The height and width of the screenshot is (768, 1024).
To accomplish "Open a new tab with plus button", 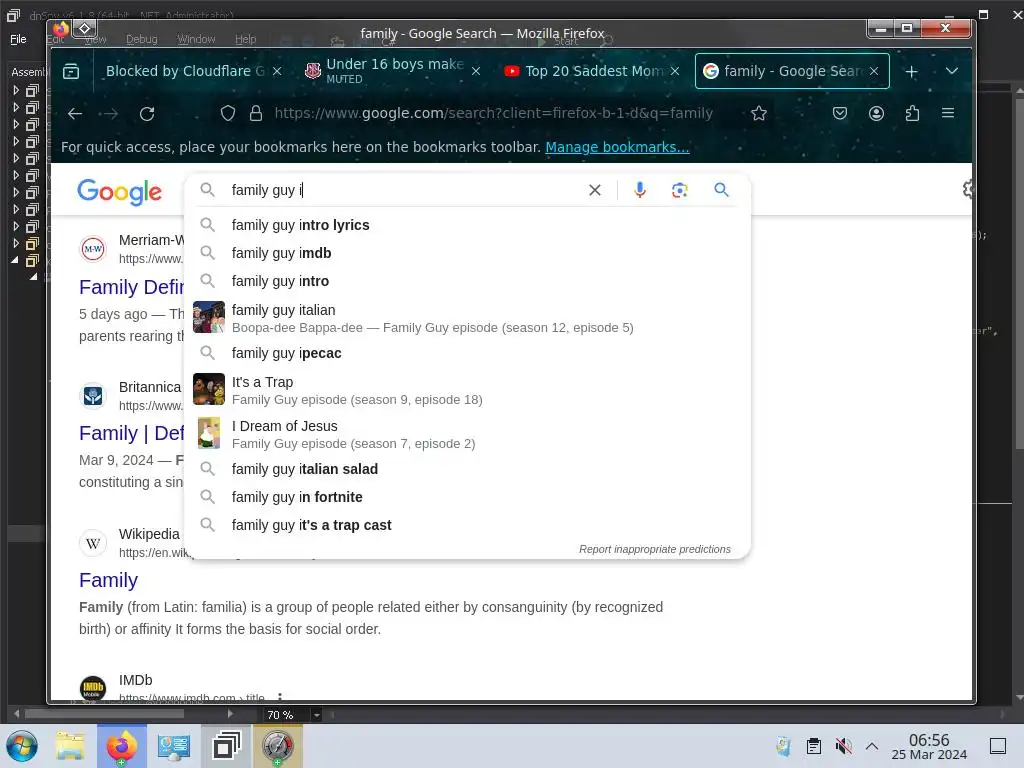I will click(x=912, y=71).
